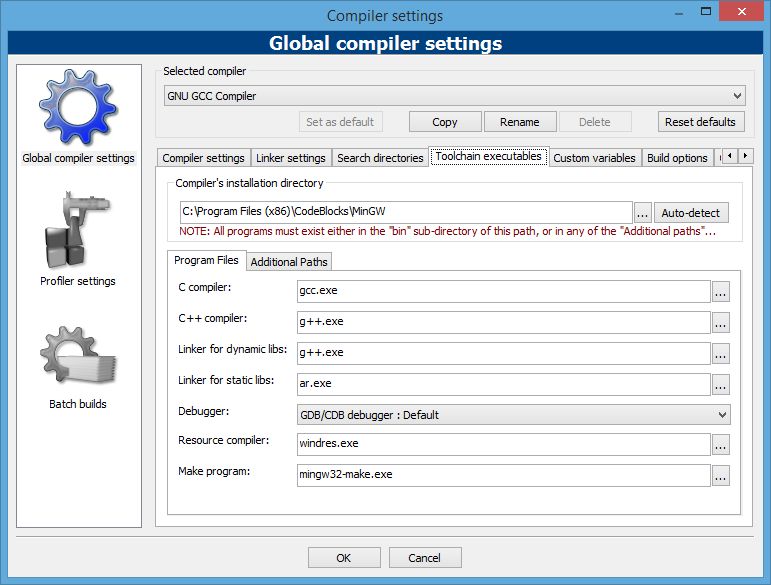Browse for the dynamic libs linker

pyautogui.click(x=720, y=353)
